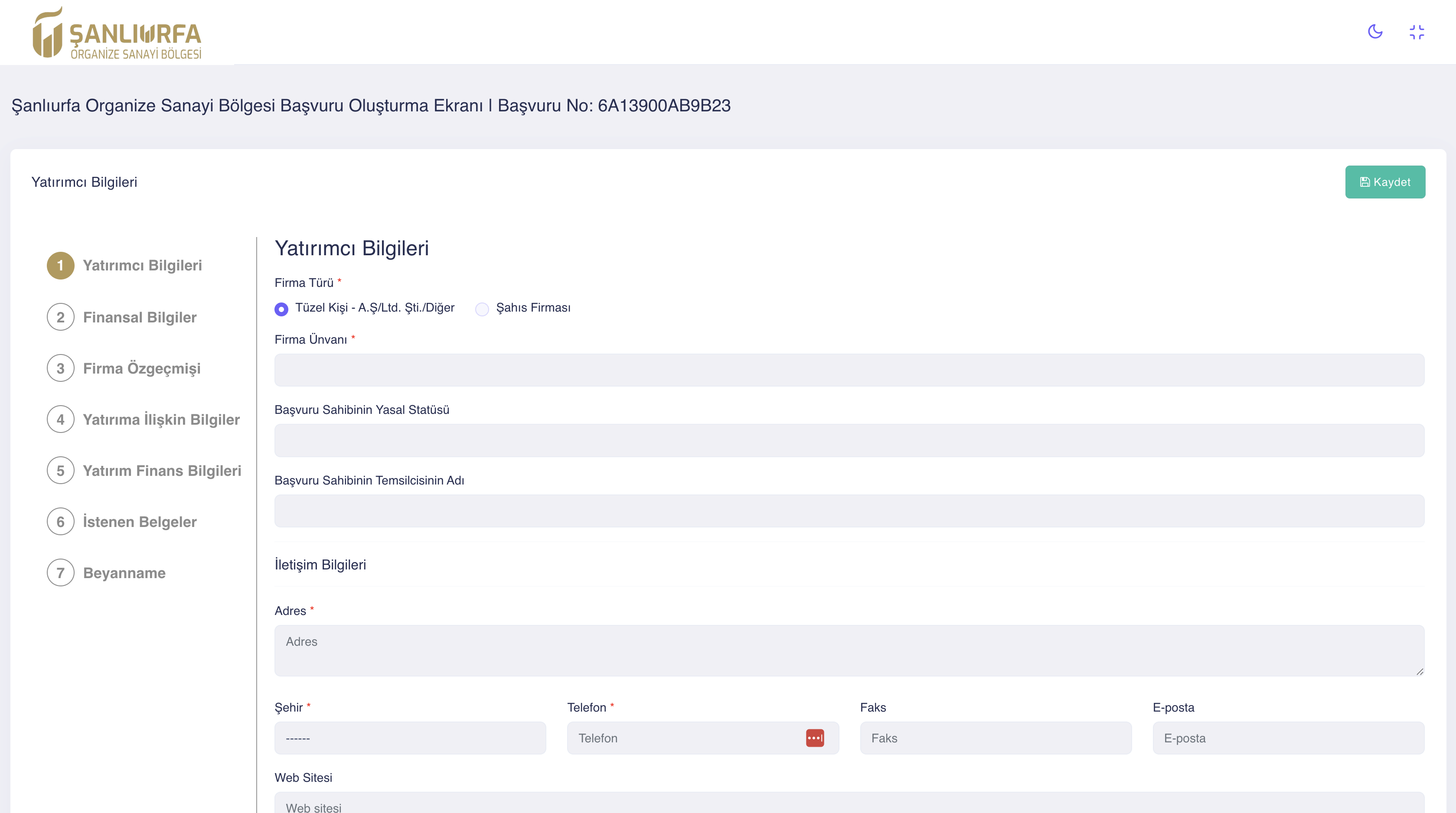Click the green Kaydet button
The height and width of the screenshot is (813, 1456).
coord(1385,182)
